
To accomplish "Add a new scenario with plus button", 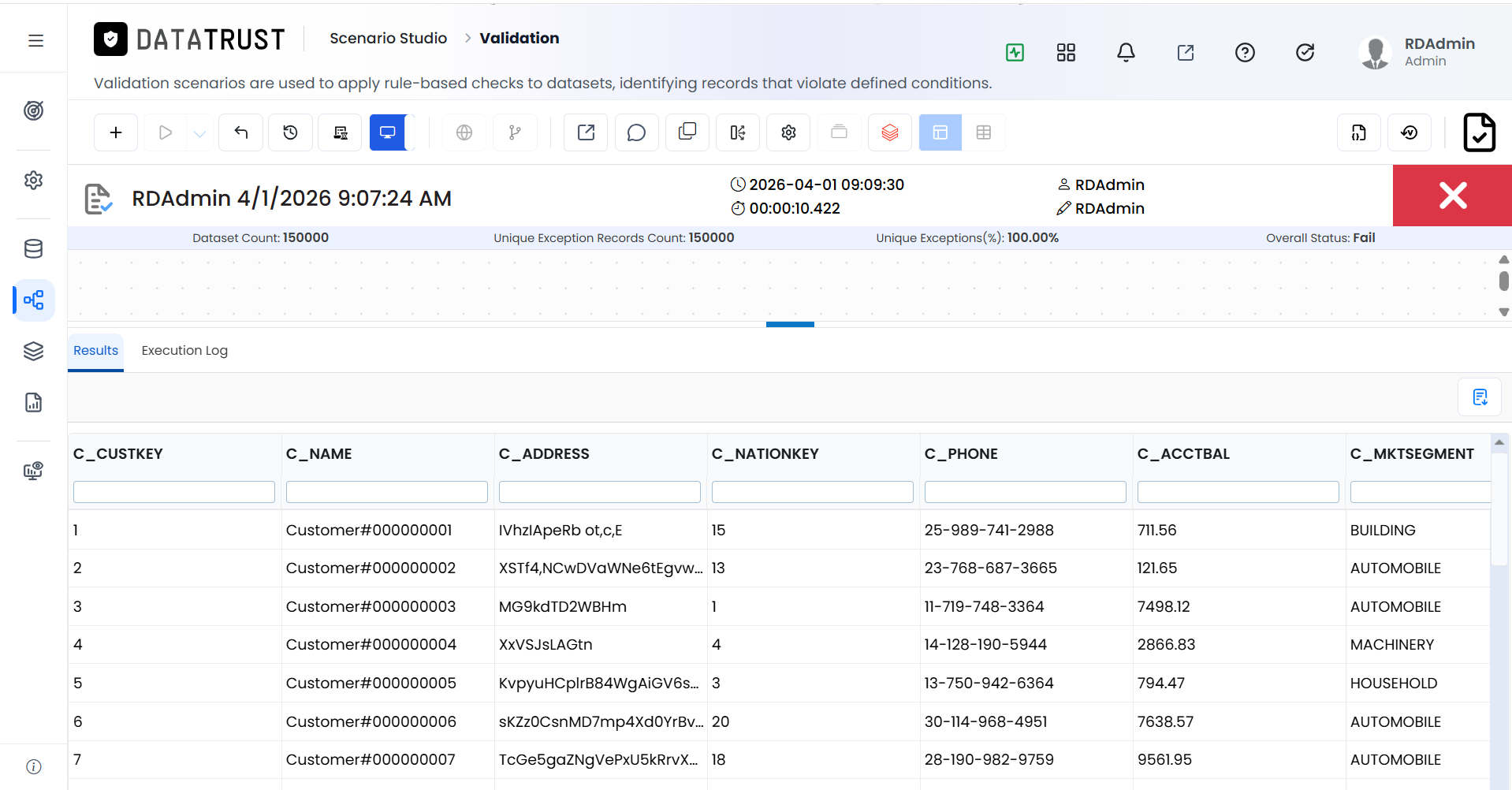I will coord(116,132).
